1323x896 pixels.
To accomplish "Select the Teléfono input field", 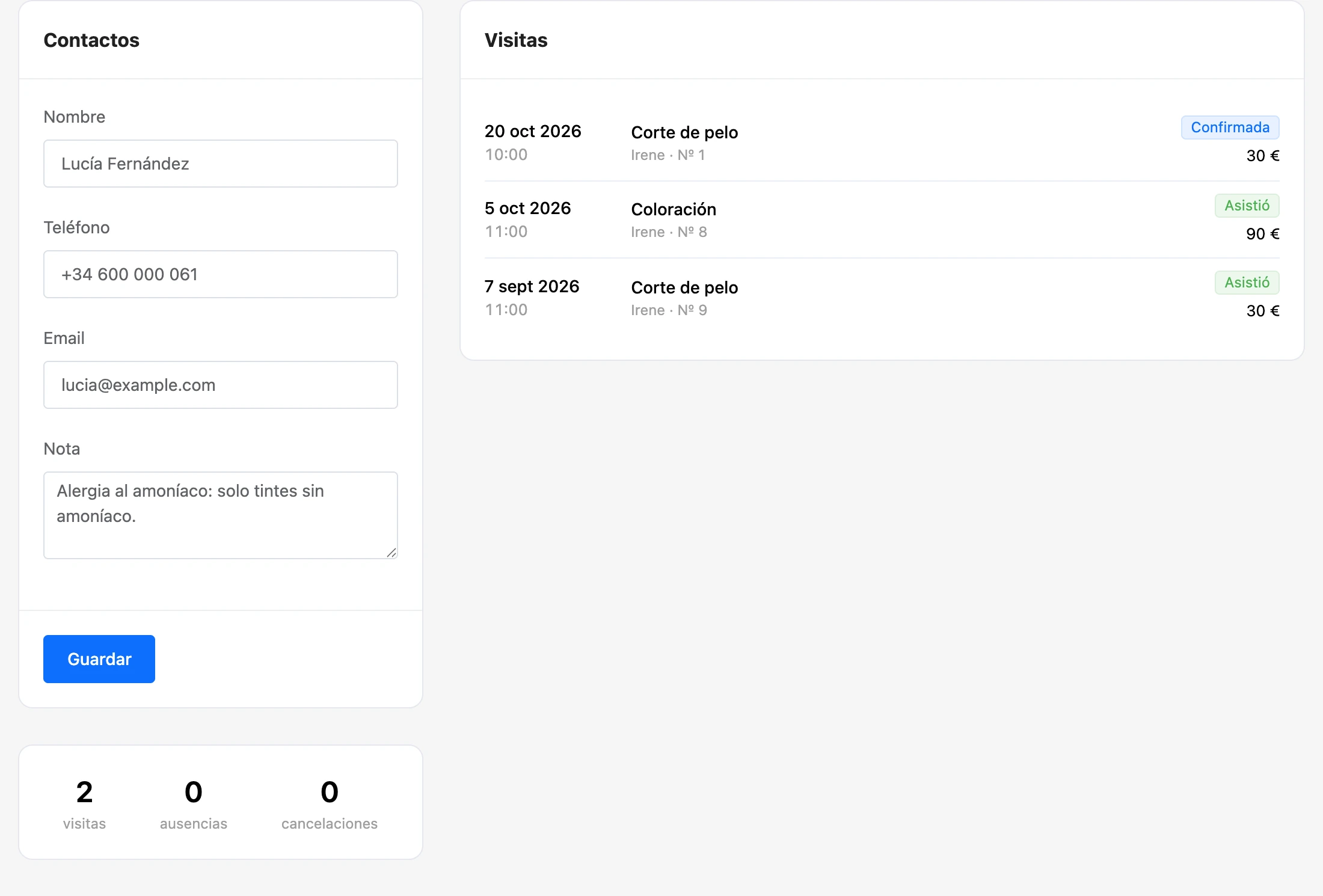I will 221,274.
